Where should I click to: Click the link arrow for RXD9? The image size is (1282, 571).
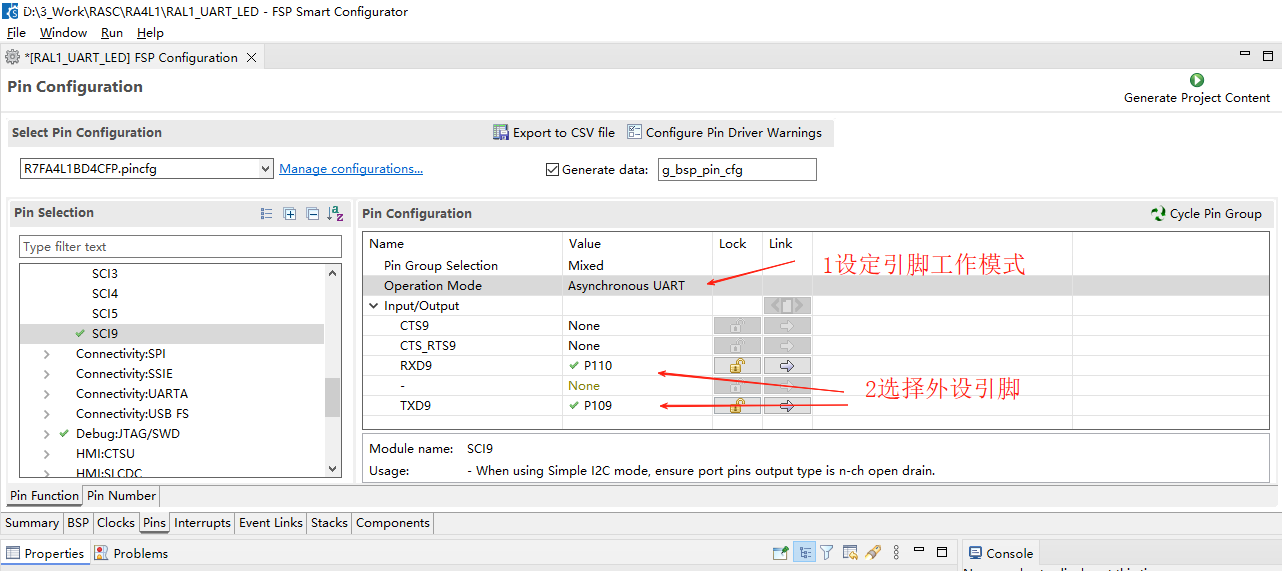click(787, 365)
